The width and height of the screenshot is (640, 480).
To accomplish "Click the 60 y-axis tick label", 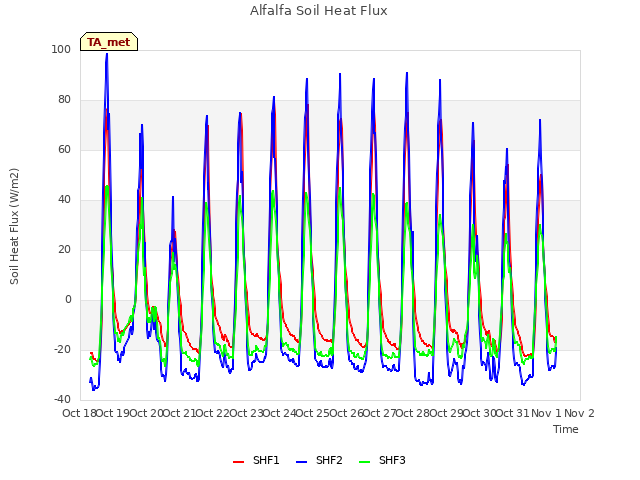I will (x=64, y=150).
